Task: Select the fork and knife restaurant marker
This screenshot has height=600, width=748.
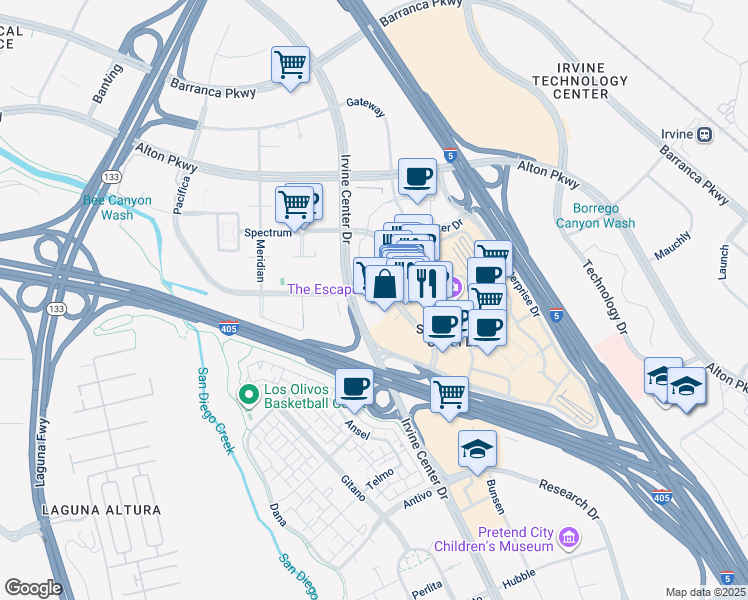Action: (427, 283)
